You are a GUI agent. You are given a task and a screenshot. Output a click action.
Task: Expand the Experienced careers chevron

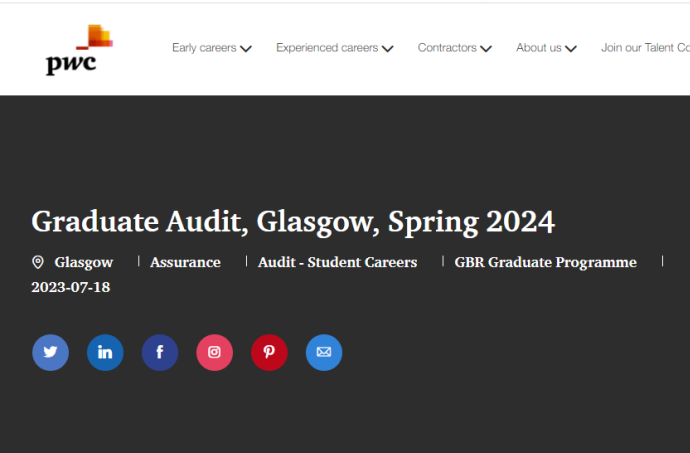(388, 48)
